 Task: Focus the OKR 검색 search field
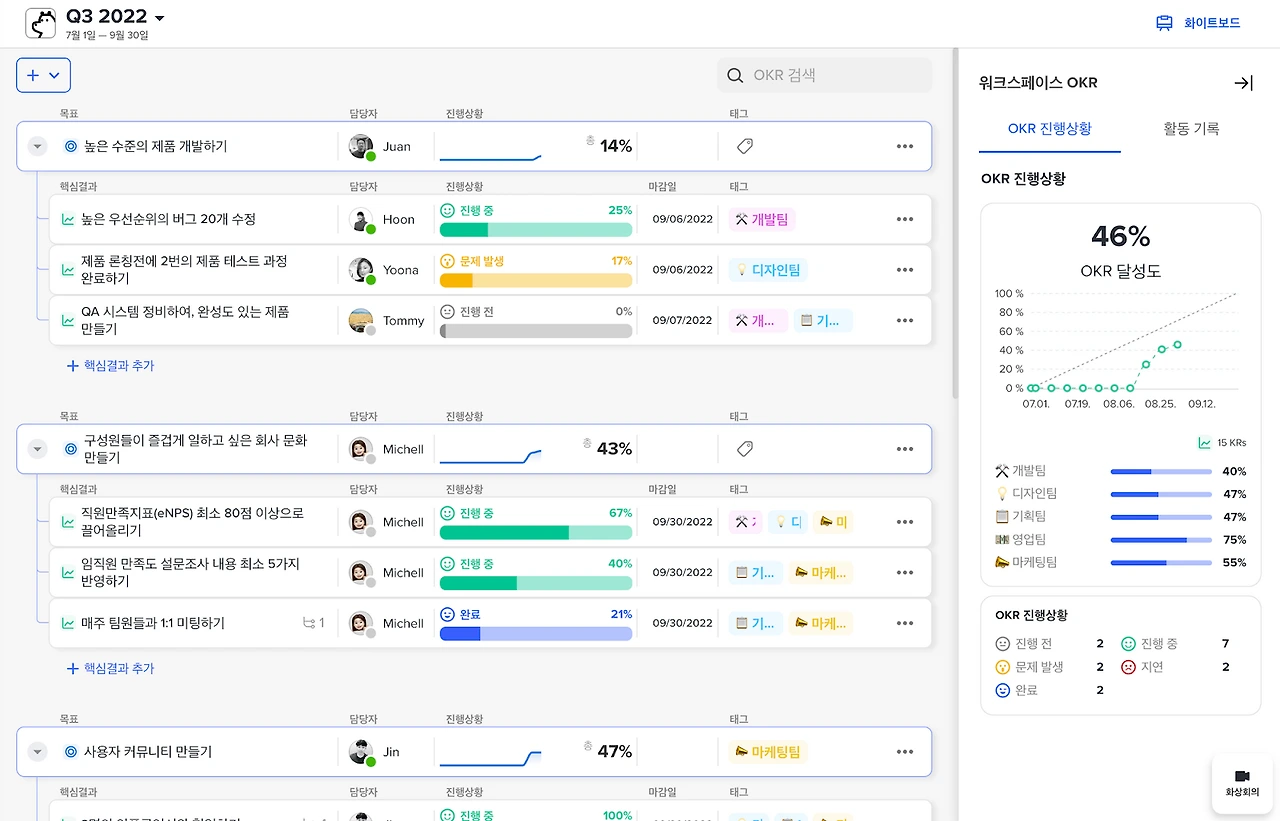[x=824, y=75]
